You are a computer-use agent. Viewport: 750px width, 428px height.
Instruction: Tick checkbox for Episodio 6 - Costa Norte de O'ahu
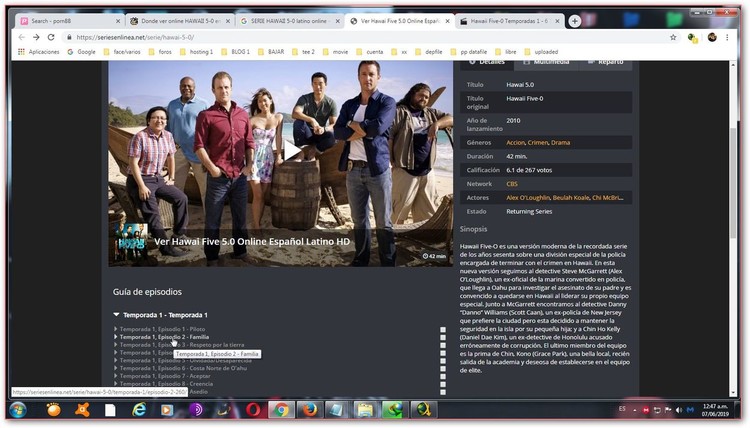coord(443,369)
